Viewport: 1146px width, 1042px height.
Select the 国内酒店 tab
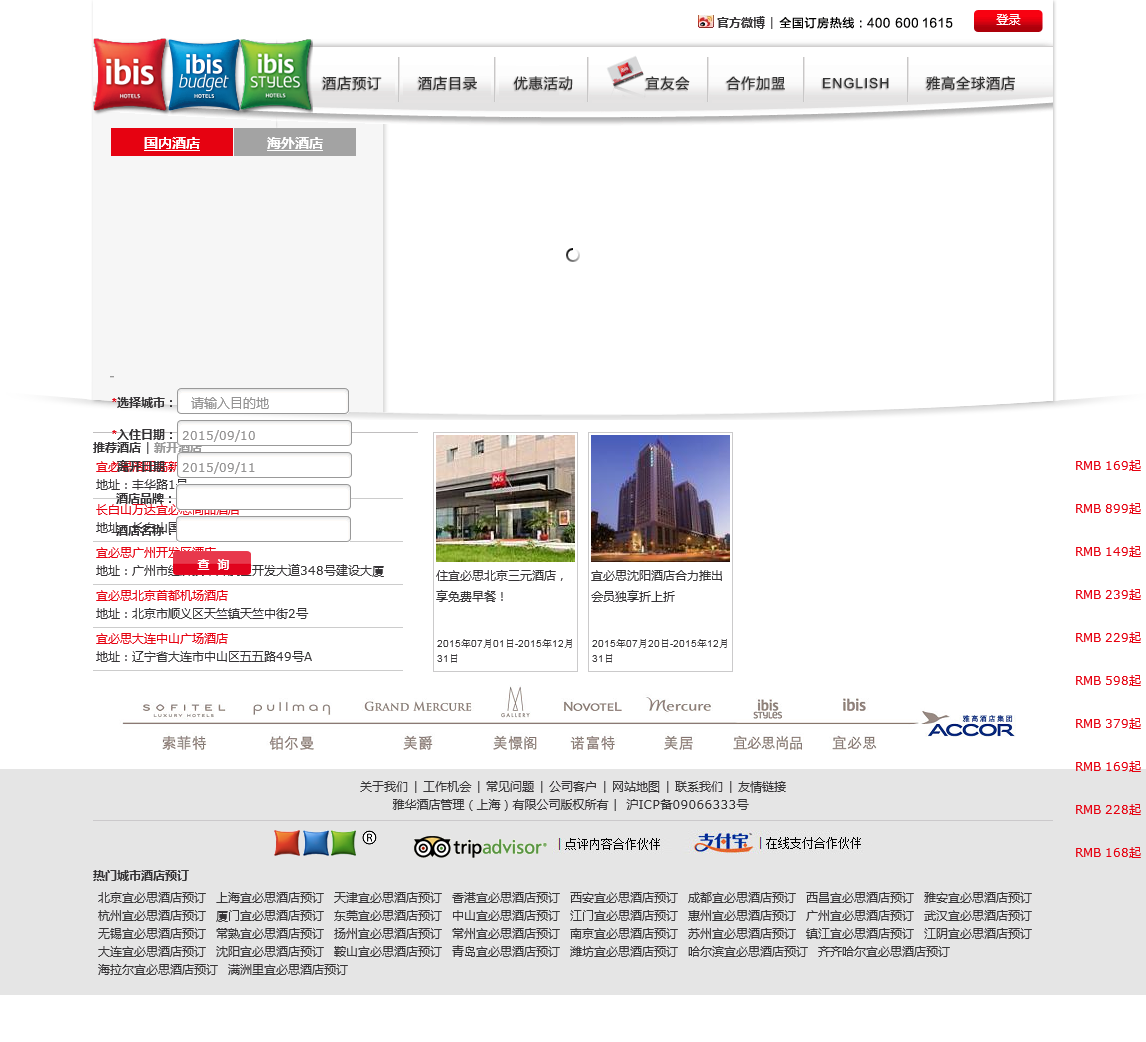coord(172,142)
